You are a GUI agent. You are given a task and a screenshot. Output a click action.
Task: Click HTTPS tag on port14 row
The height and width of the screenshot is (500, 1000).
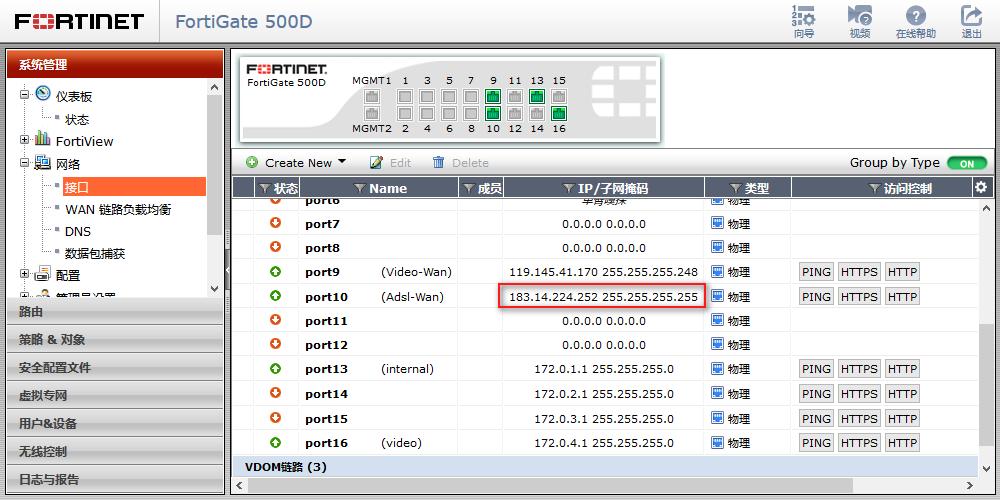[859, 393]
